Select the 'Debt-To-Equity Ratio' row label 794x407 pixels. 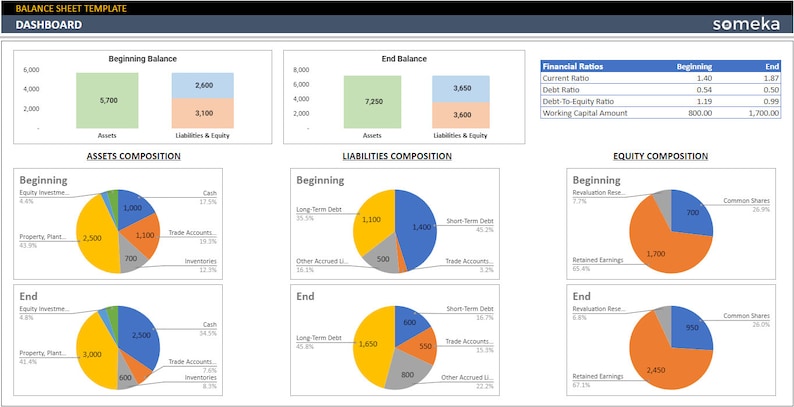pos(577,101)
